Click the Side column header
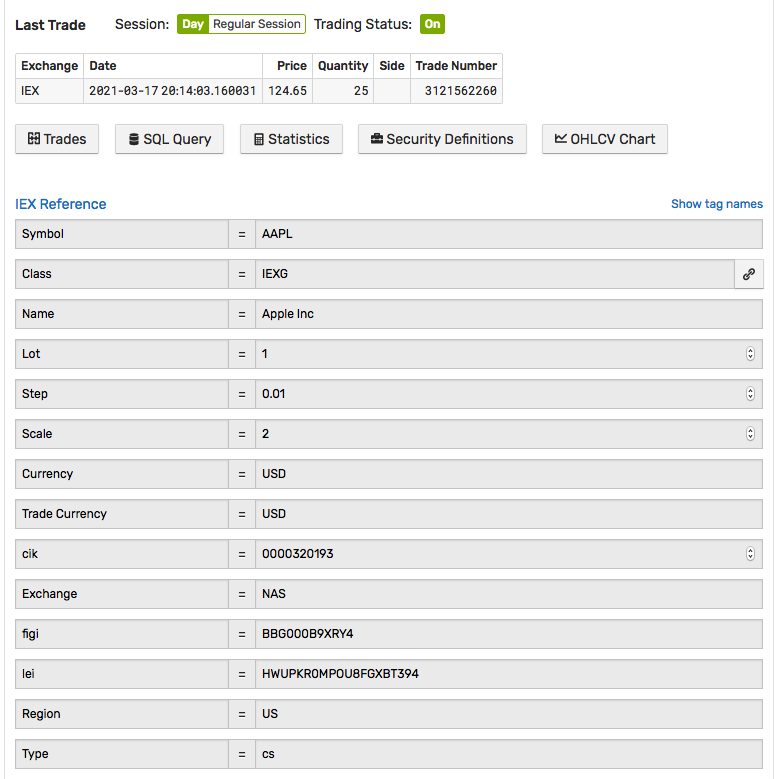Viewport: 780px width, 779px height. (x=392, y=66)
